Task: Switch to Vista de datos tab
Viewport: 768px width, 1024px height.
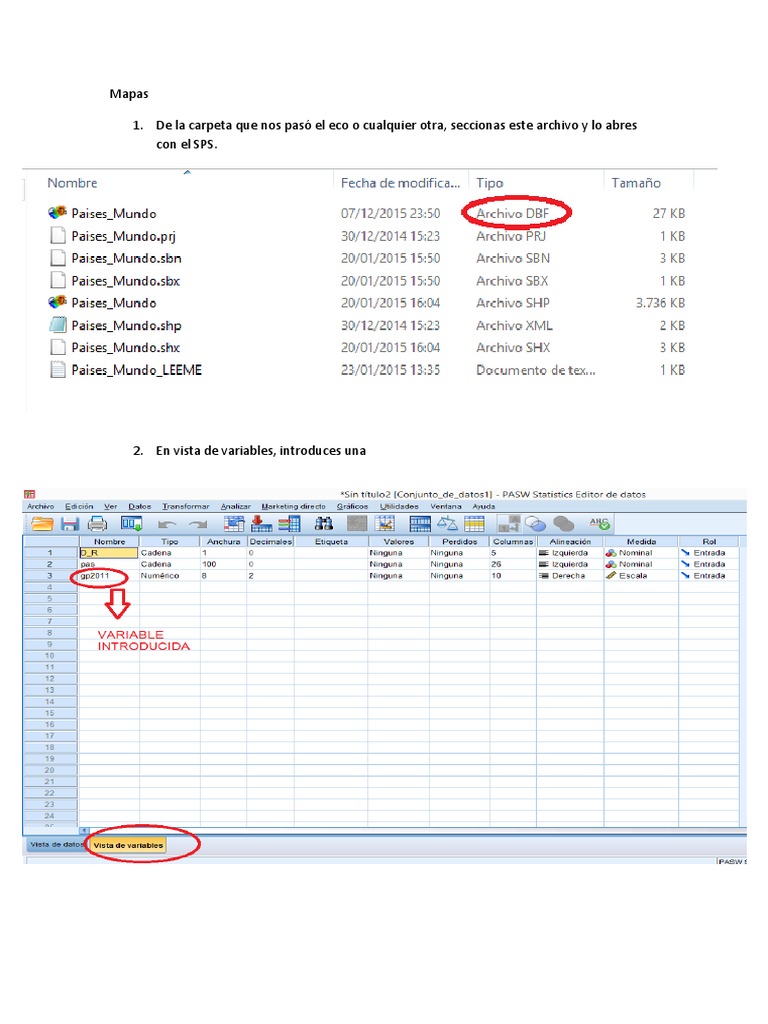Action: pos(55,845)
